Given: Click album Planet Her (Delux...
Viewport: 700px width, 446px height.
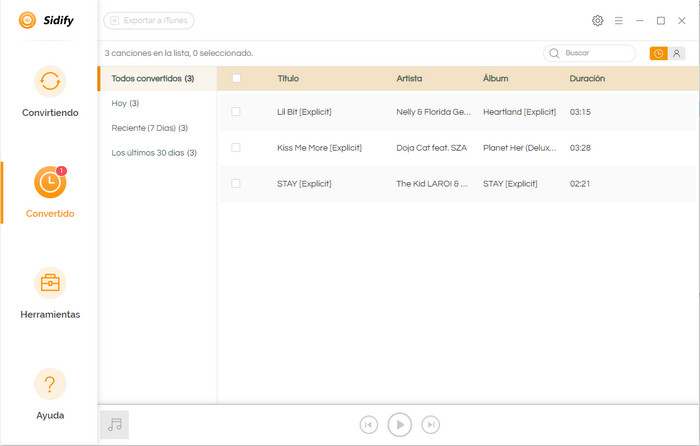Looking at the screenshot, I should point(520,148).
